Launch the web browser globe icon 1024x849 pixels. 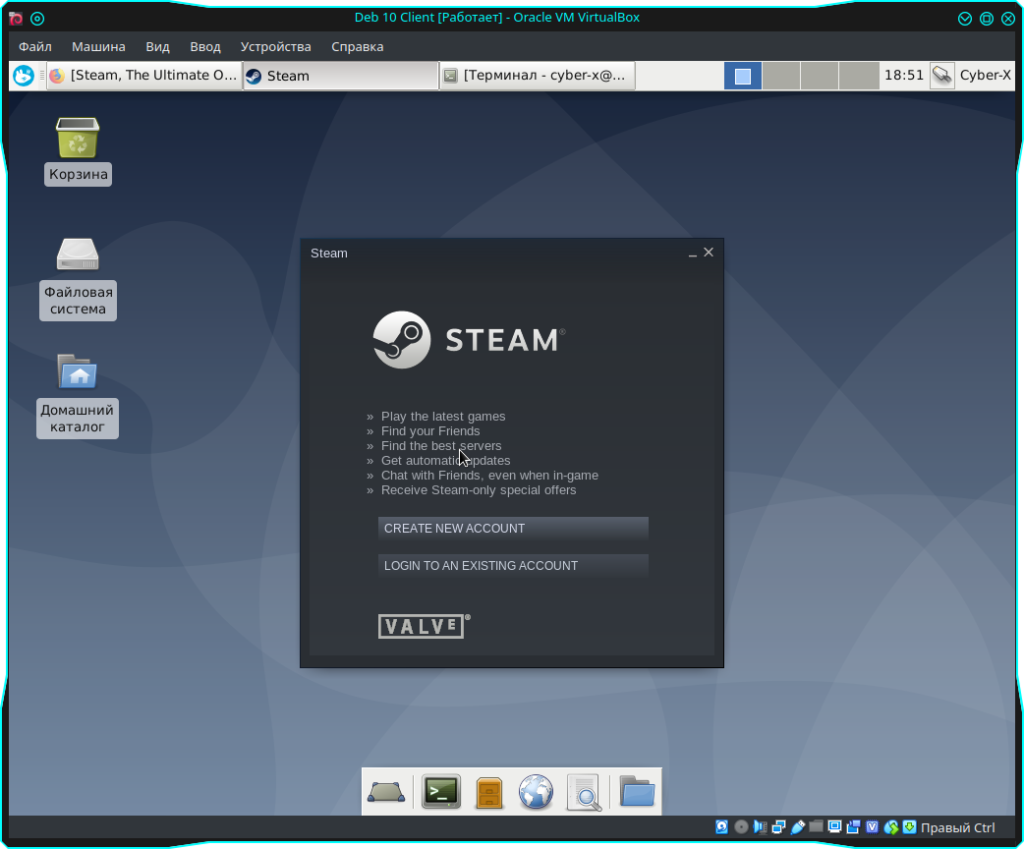coord(536,792)
